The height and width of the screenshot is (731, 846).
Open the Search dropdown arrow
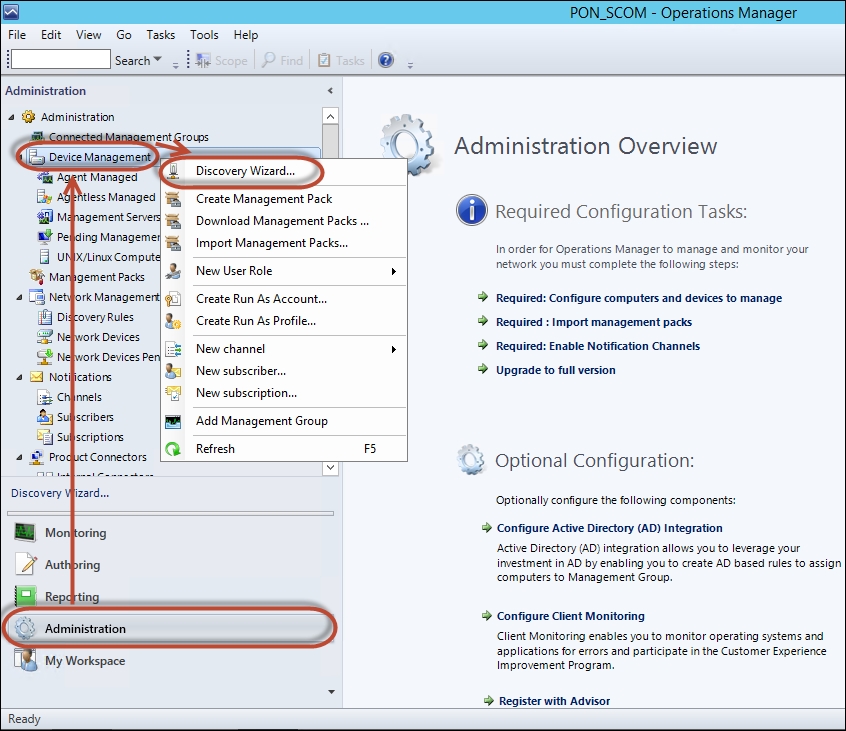pyautogui.click(x=158, y=60)
